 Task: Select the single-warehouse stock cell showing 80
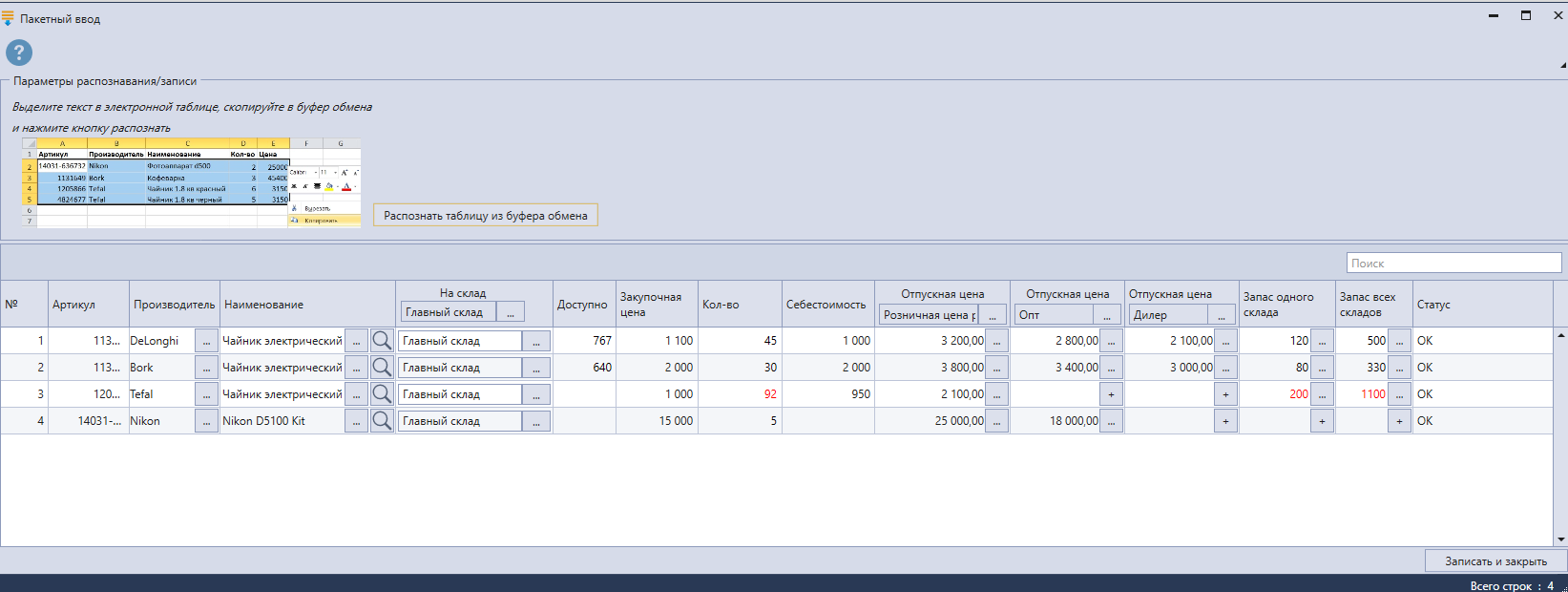click(x=1275, y=368)
